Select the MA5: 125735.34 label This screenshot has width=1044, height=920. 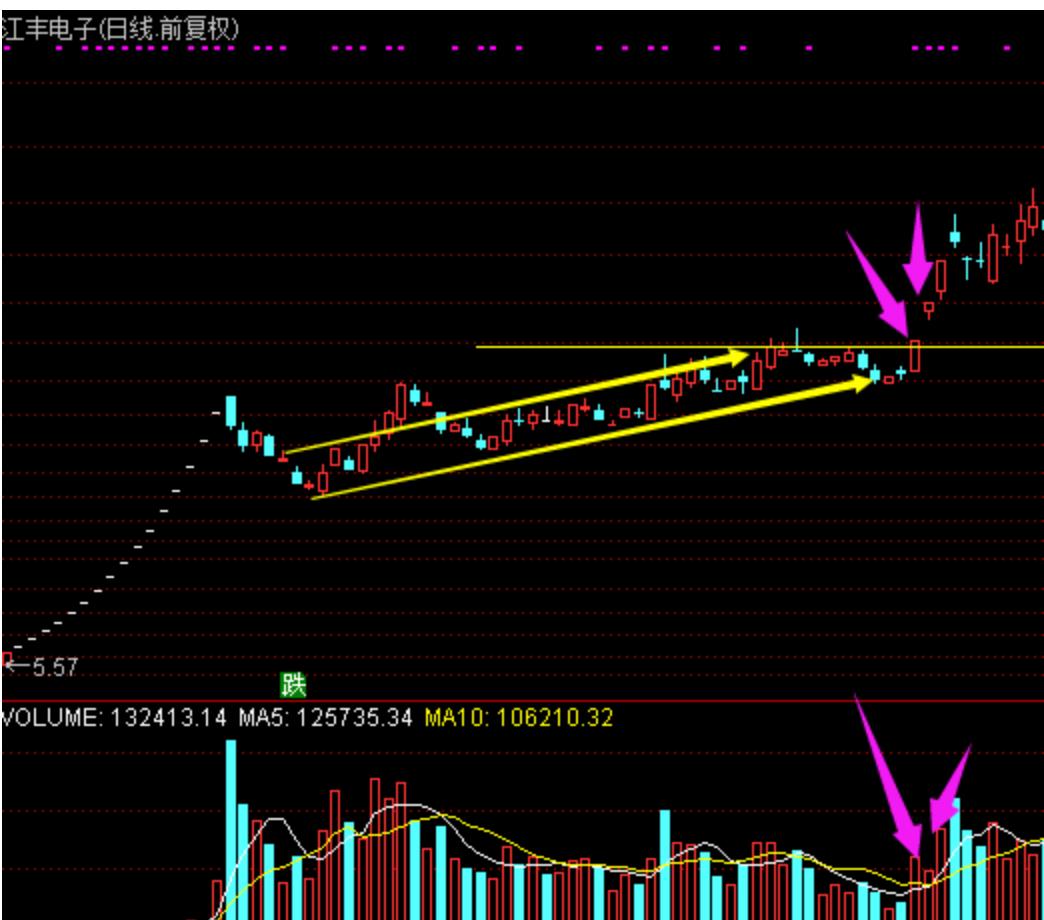tap(325, 717)
